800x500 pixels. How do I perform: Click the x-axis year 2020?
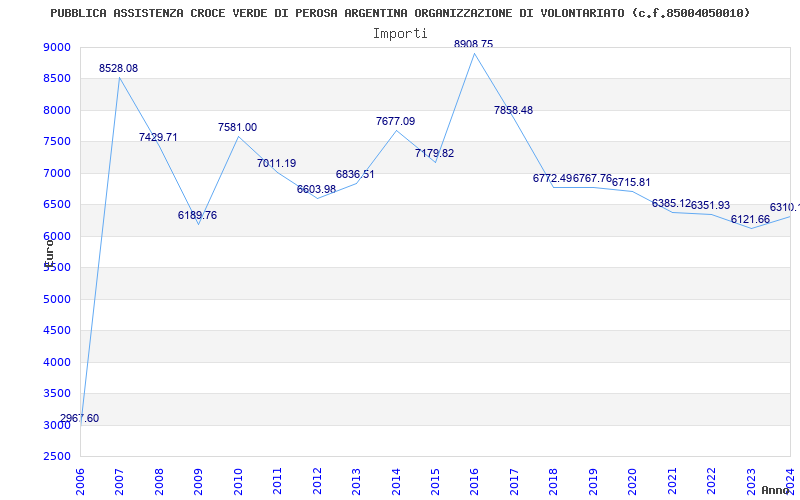[x=633, y=481]
